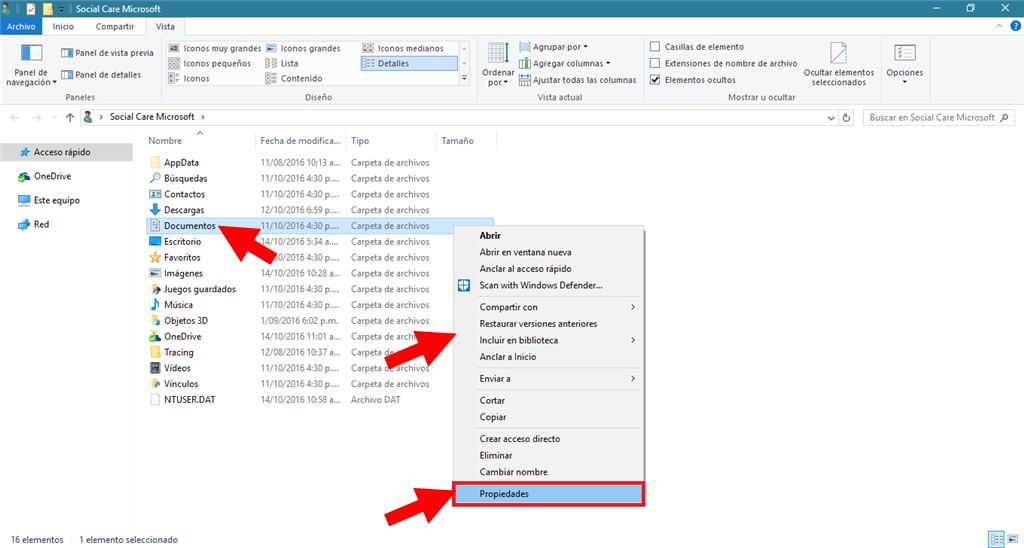The height and width of the screenshot is (548, 1024).
Task: Choose Abrir en ventana nueva
Action: pos(549,252)
